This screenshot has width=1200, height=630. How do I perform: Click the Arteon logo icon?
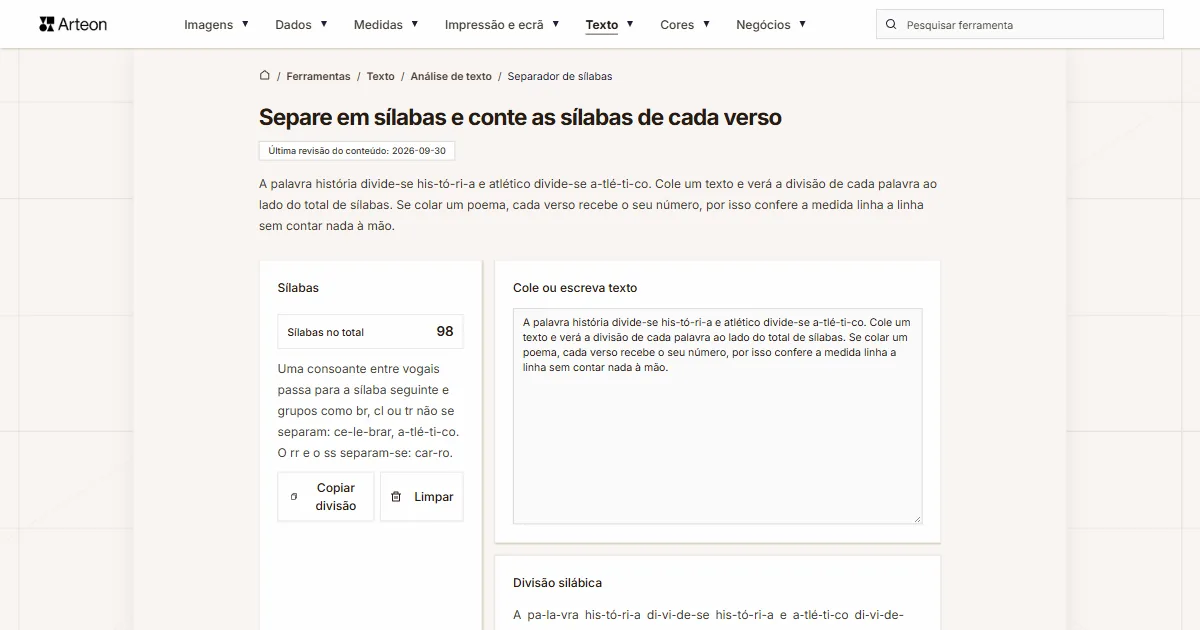tap(47, 24)
